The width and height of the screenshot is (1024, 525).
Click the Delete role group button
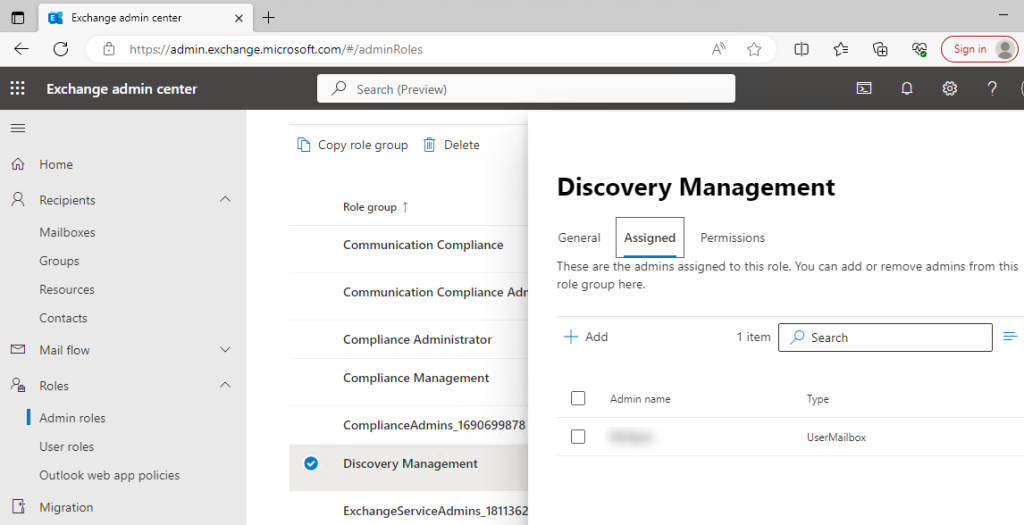[x=451, y=144]
